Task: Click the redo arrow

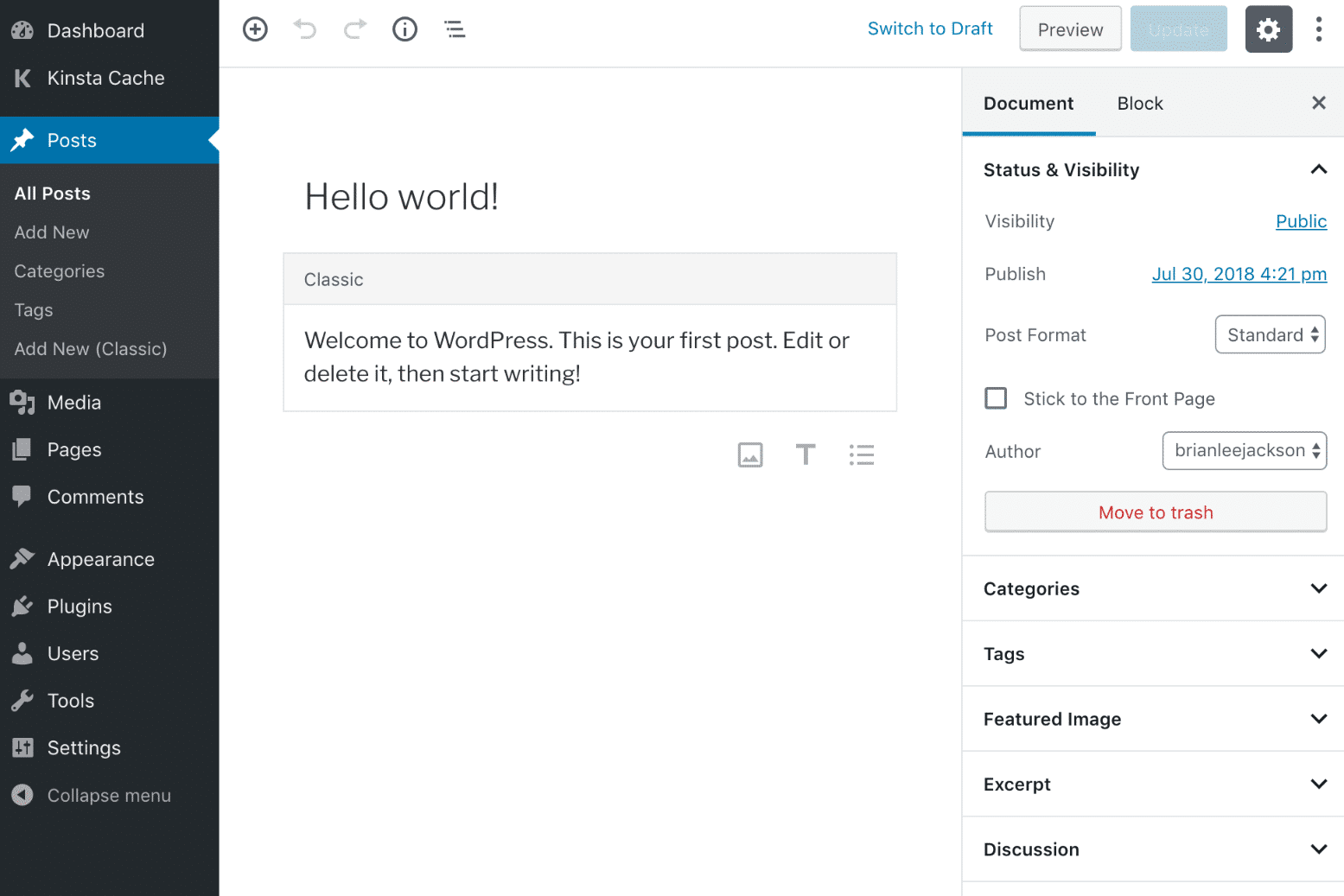Action: point(354,29)
